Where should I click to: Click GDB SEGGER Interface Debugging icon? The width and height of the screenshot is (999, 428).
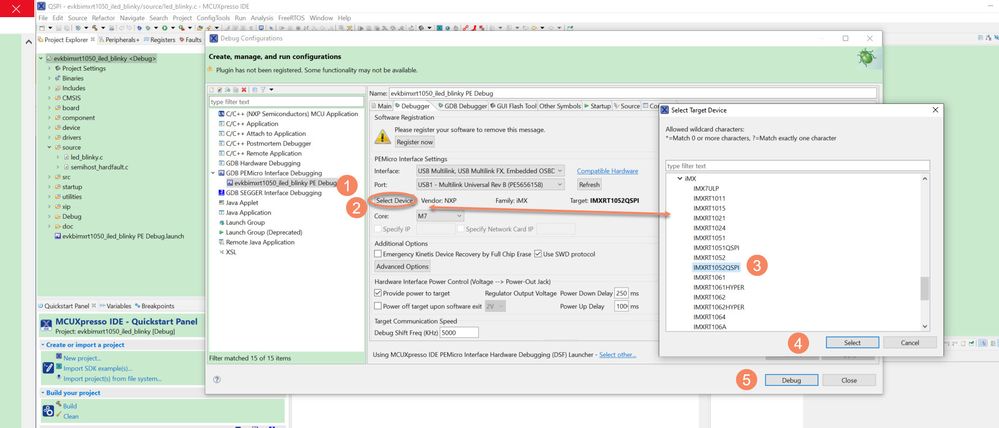coord(222,193)
